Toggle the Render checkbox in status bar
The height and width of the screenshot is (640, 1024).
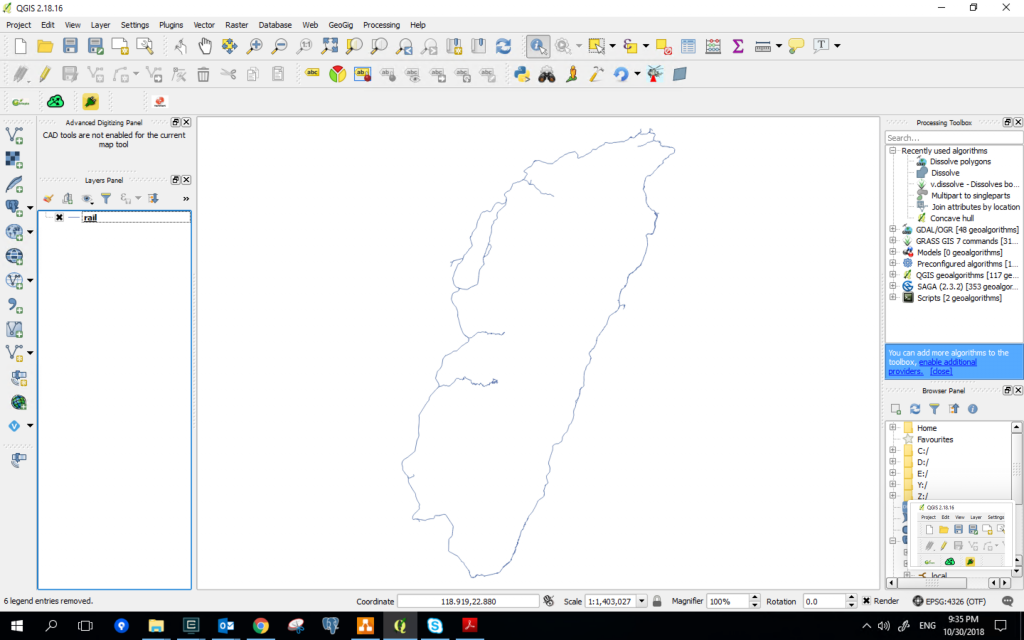coord(866,601)
